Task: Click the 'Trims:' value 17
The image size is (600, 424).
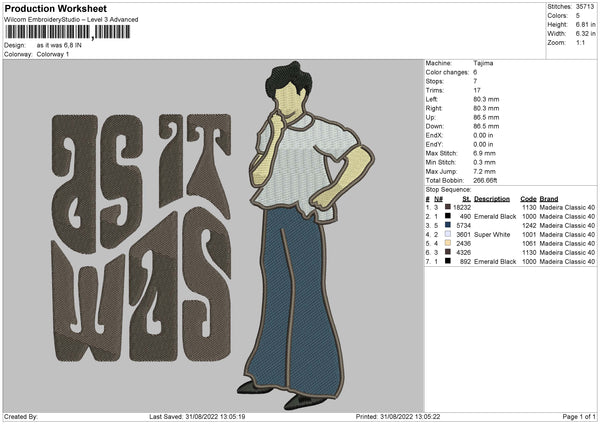Action: click(x=476, y=90)
